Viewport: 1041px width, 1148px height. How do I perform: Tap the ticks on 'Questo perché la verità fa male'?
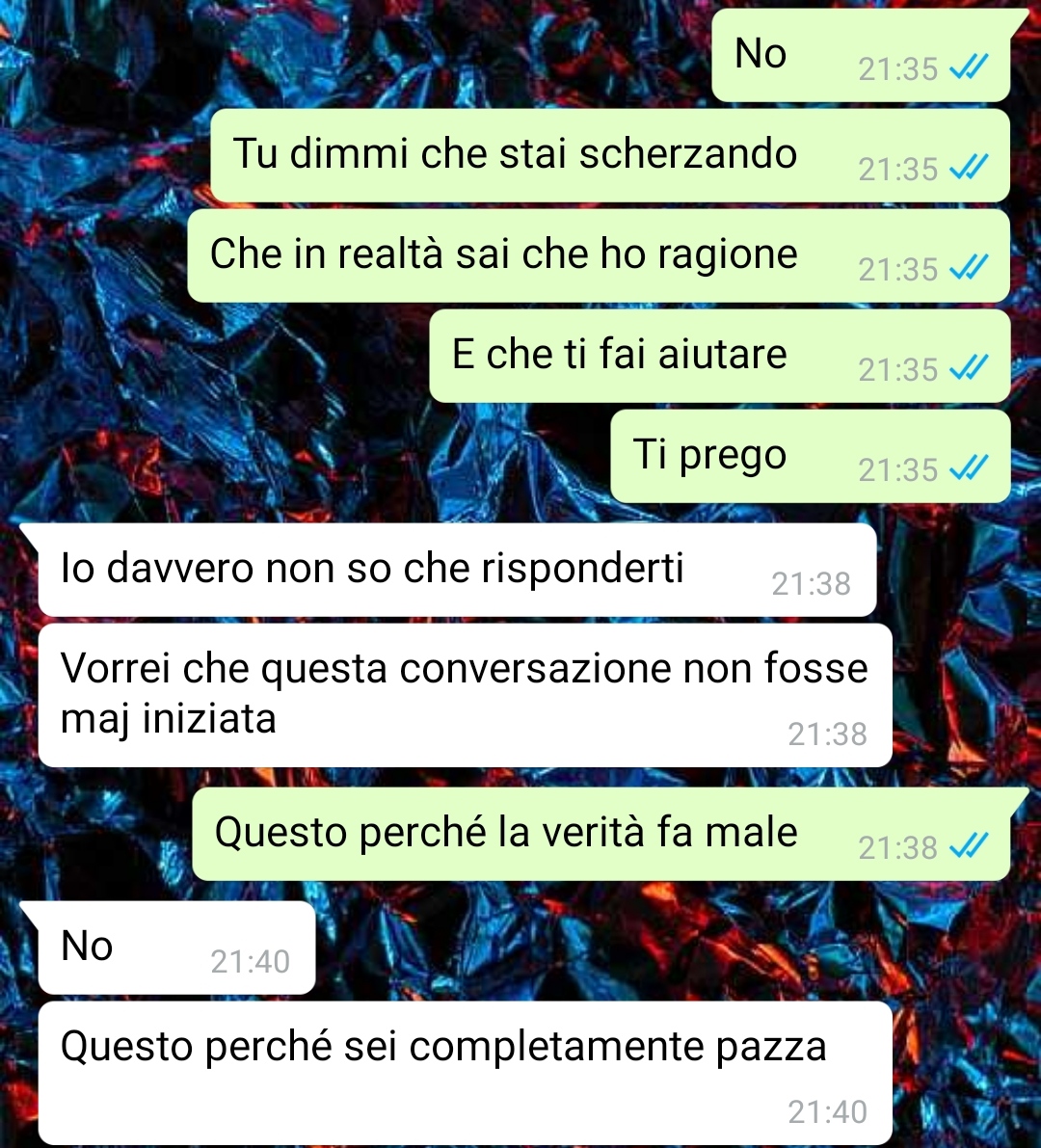coord(969,847)
